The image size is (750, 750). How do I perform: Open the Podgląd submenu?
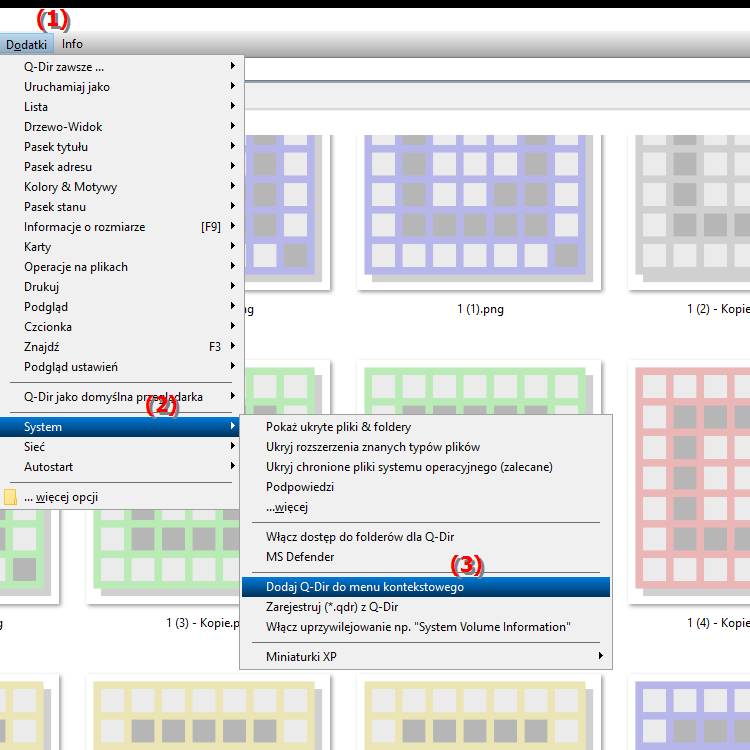(122, 307)
